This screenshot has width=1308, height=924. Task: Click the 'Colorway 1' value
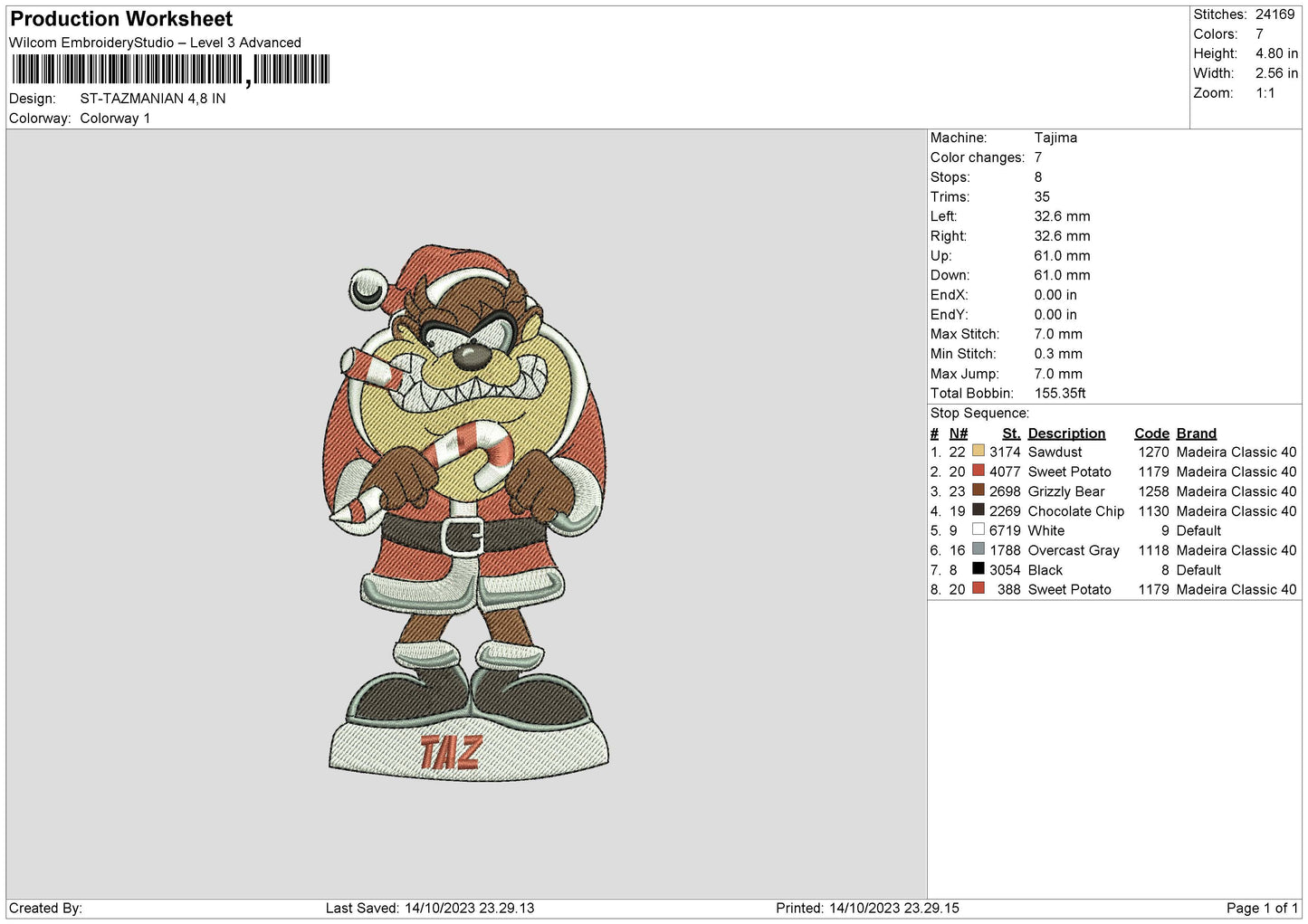point(115,119)
